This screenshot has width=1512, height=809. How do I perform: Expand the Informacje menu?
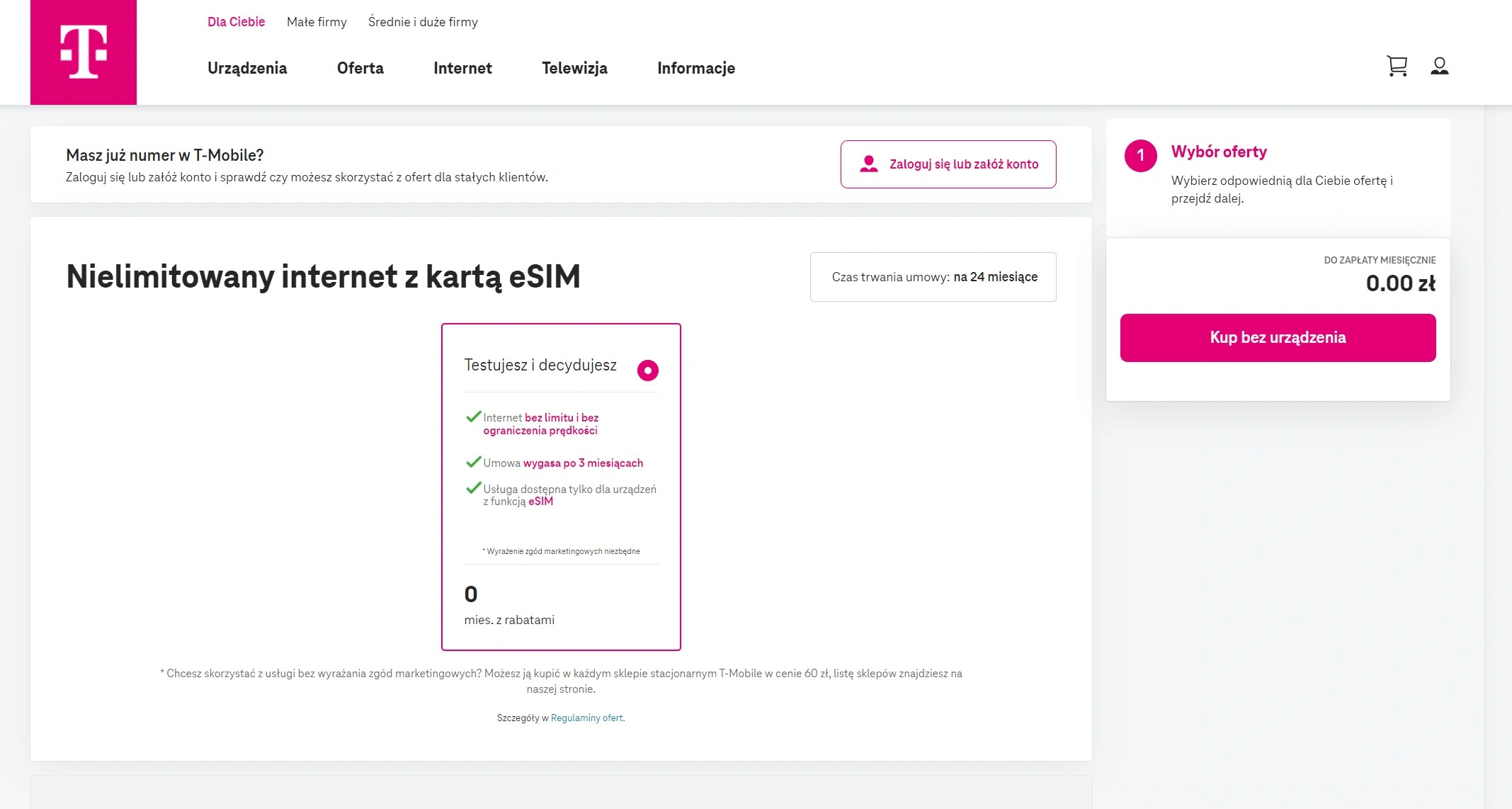[696, 68]
